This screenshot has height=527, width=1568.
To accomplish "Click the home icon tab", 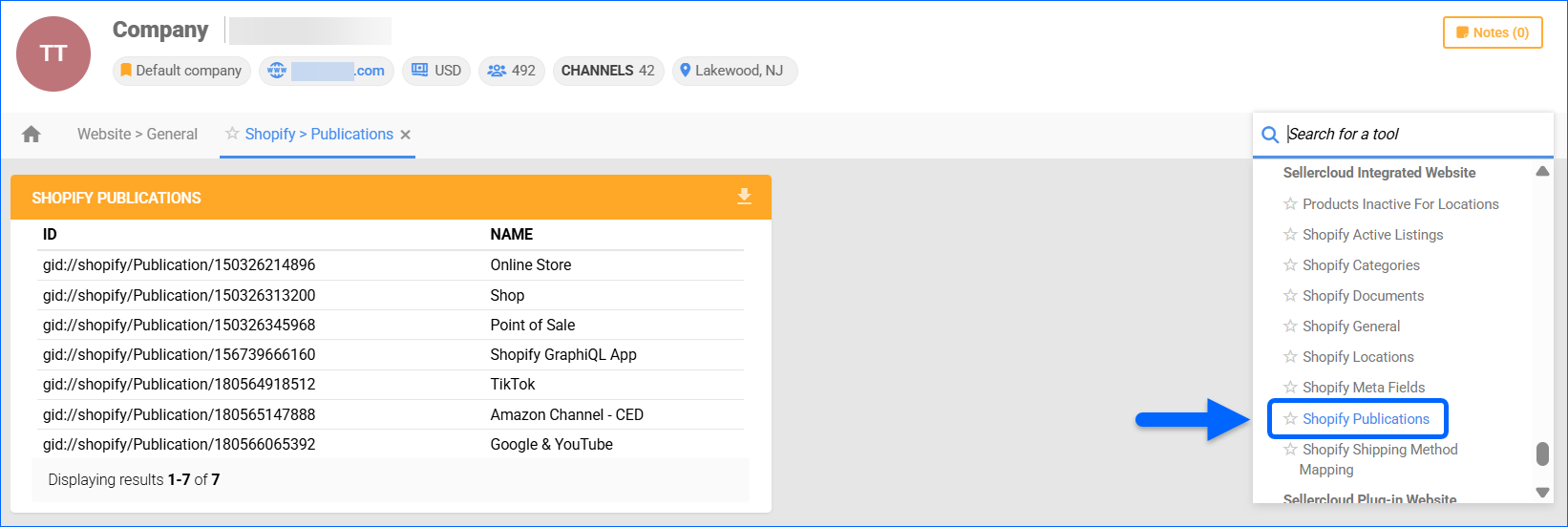I will point(32,135).
